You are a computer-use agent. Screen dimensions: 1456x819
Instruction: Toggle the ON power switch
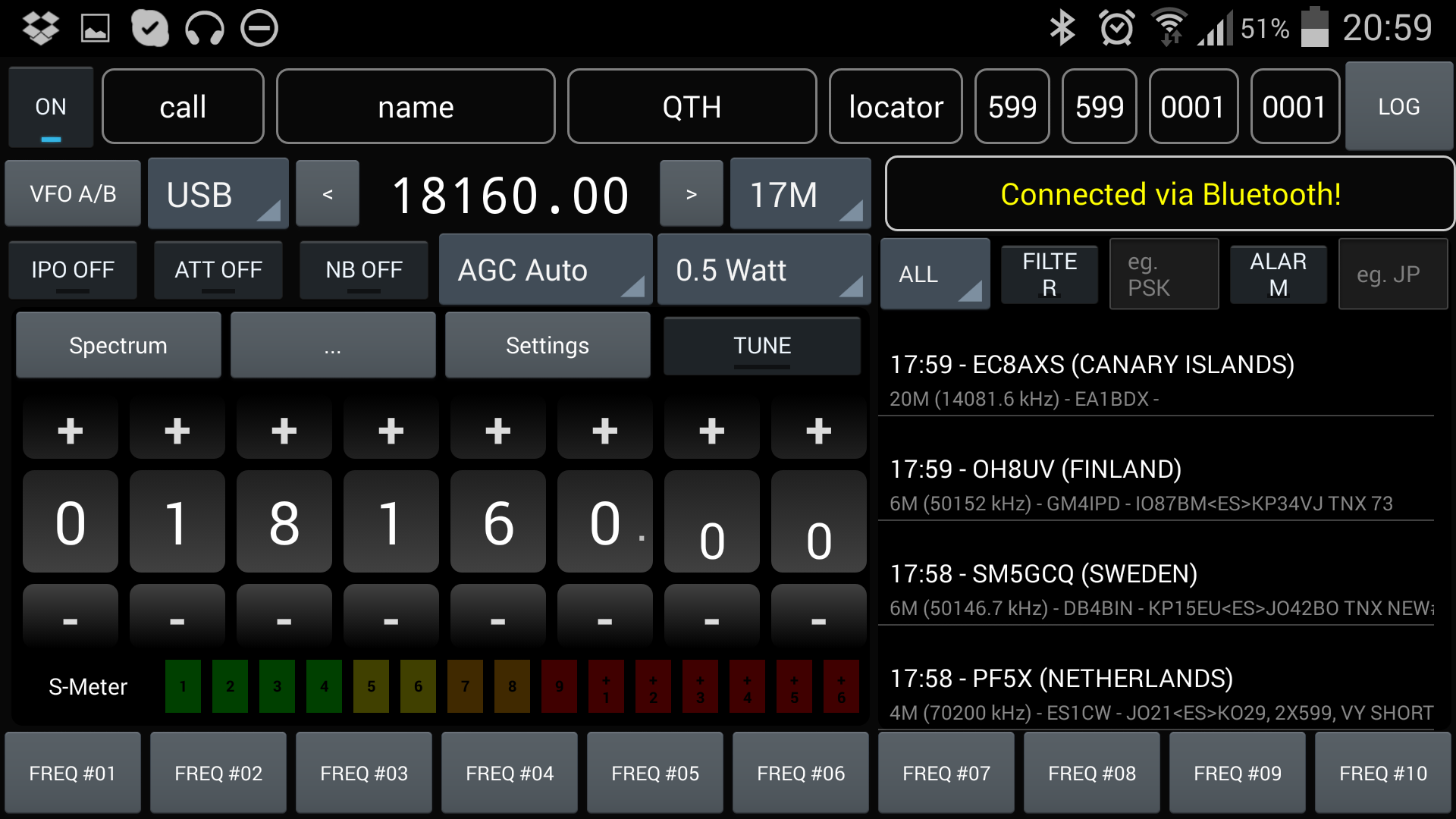[x=50, y=106]
